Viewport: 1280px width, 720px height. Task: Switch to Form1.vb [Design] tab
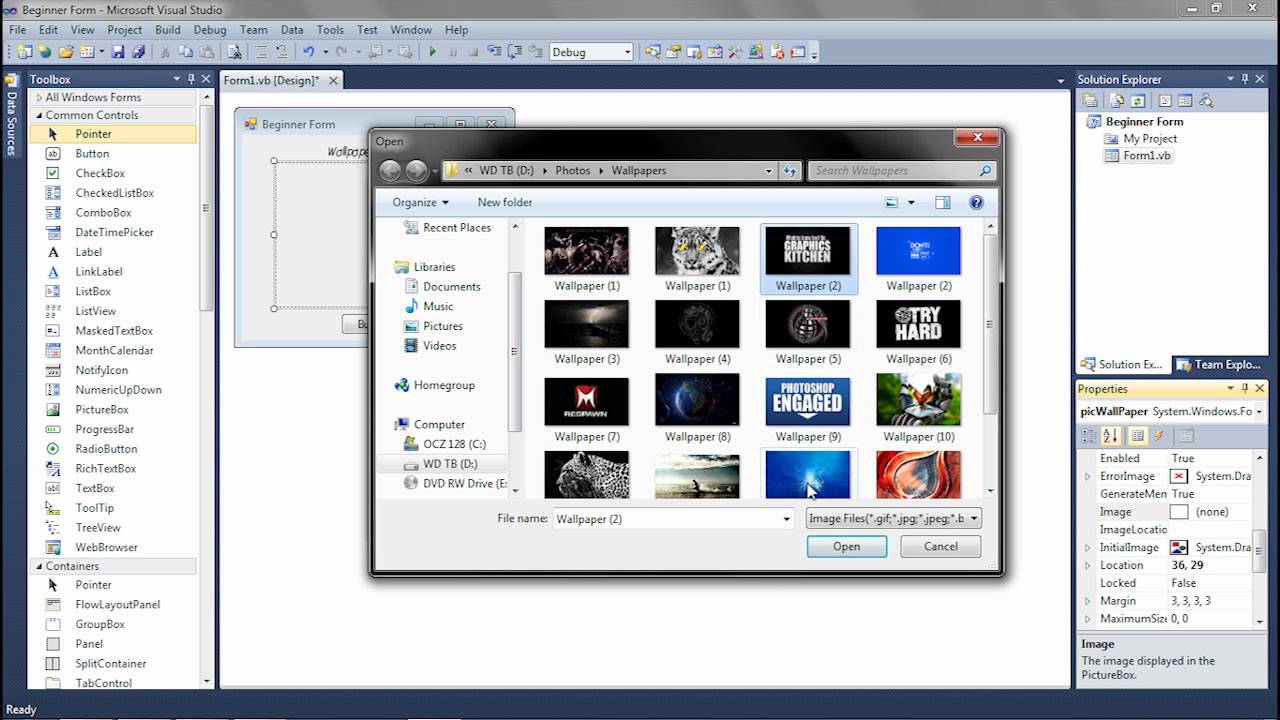tap(272, 80)
